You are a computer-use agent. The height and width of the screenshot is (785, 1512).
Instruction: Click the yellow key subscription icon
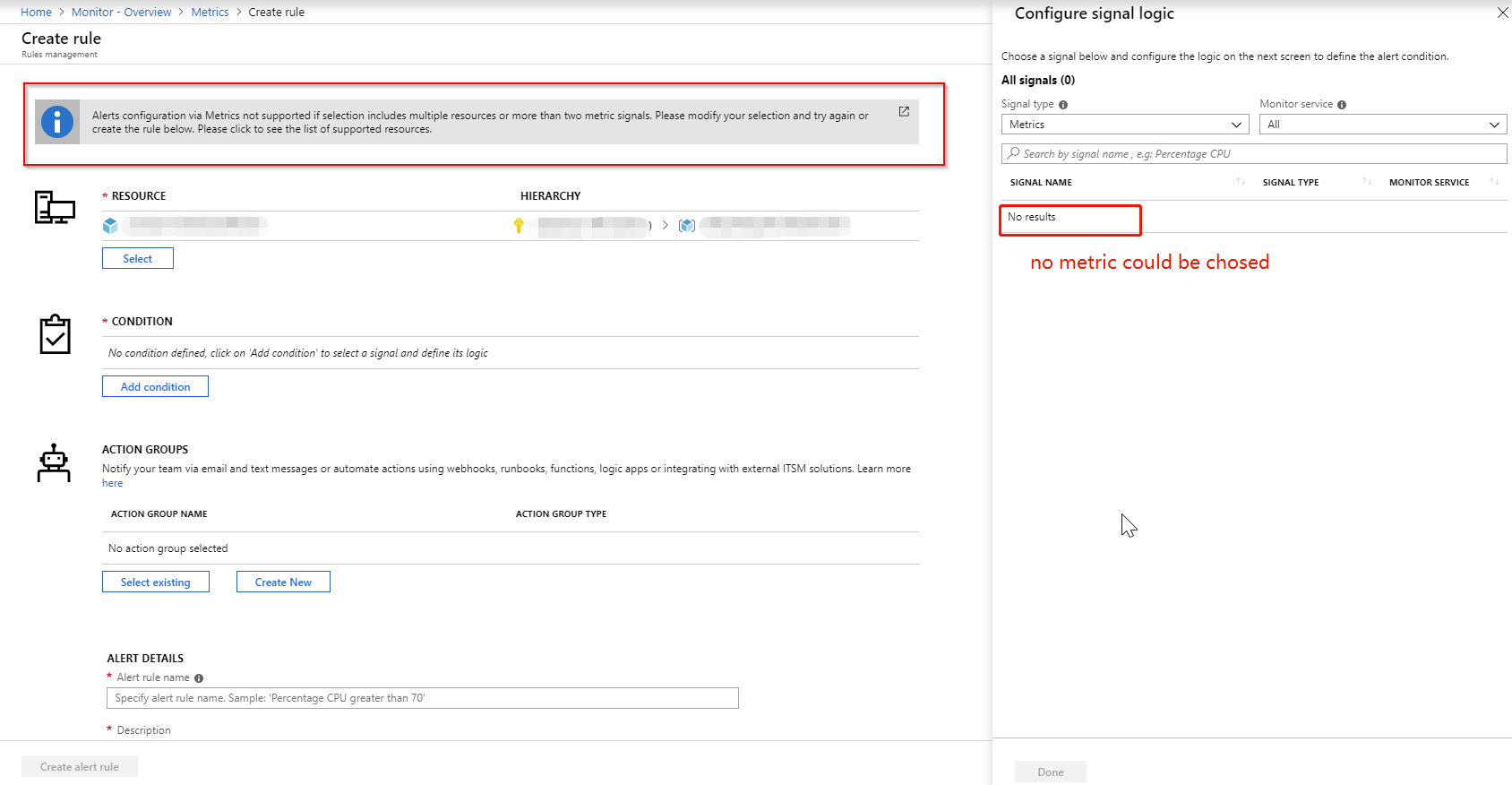(518, 225)
